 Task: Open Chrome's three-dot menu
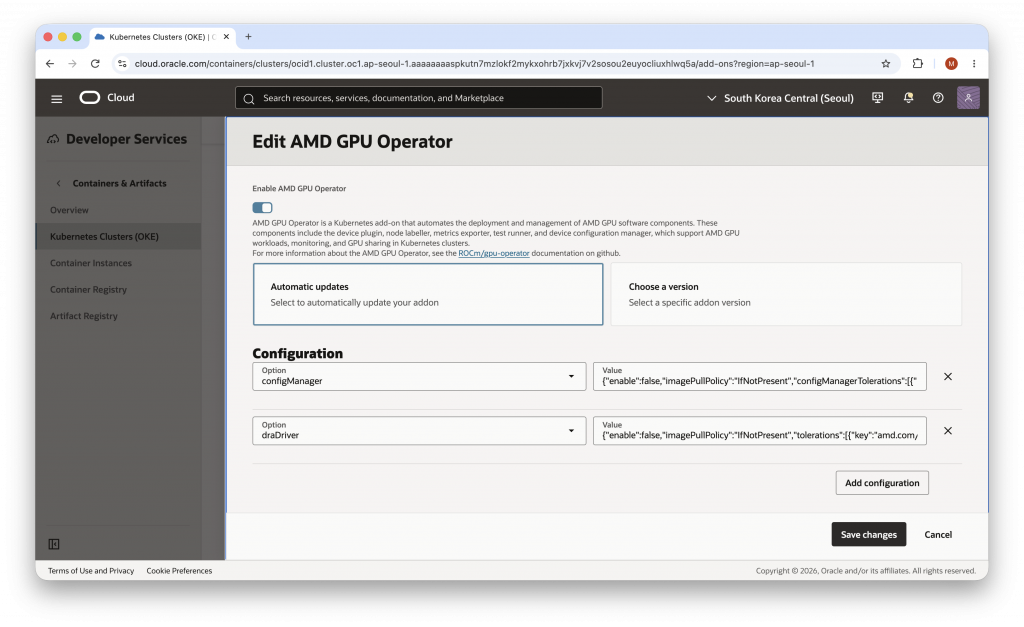974,63
